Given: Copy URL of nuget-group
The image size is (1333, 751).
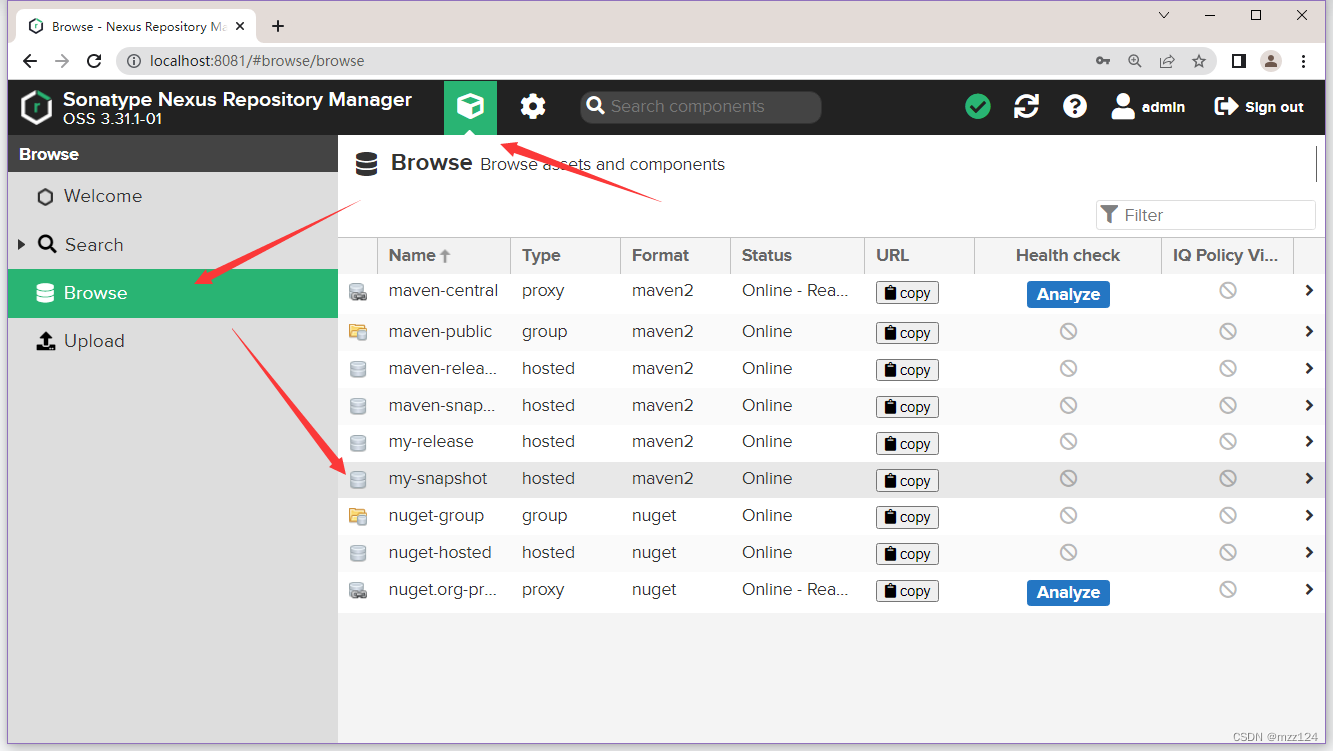Looking at the screenshot, I should (907, 517).
